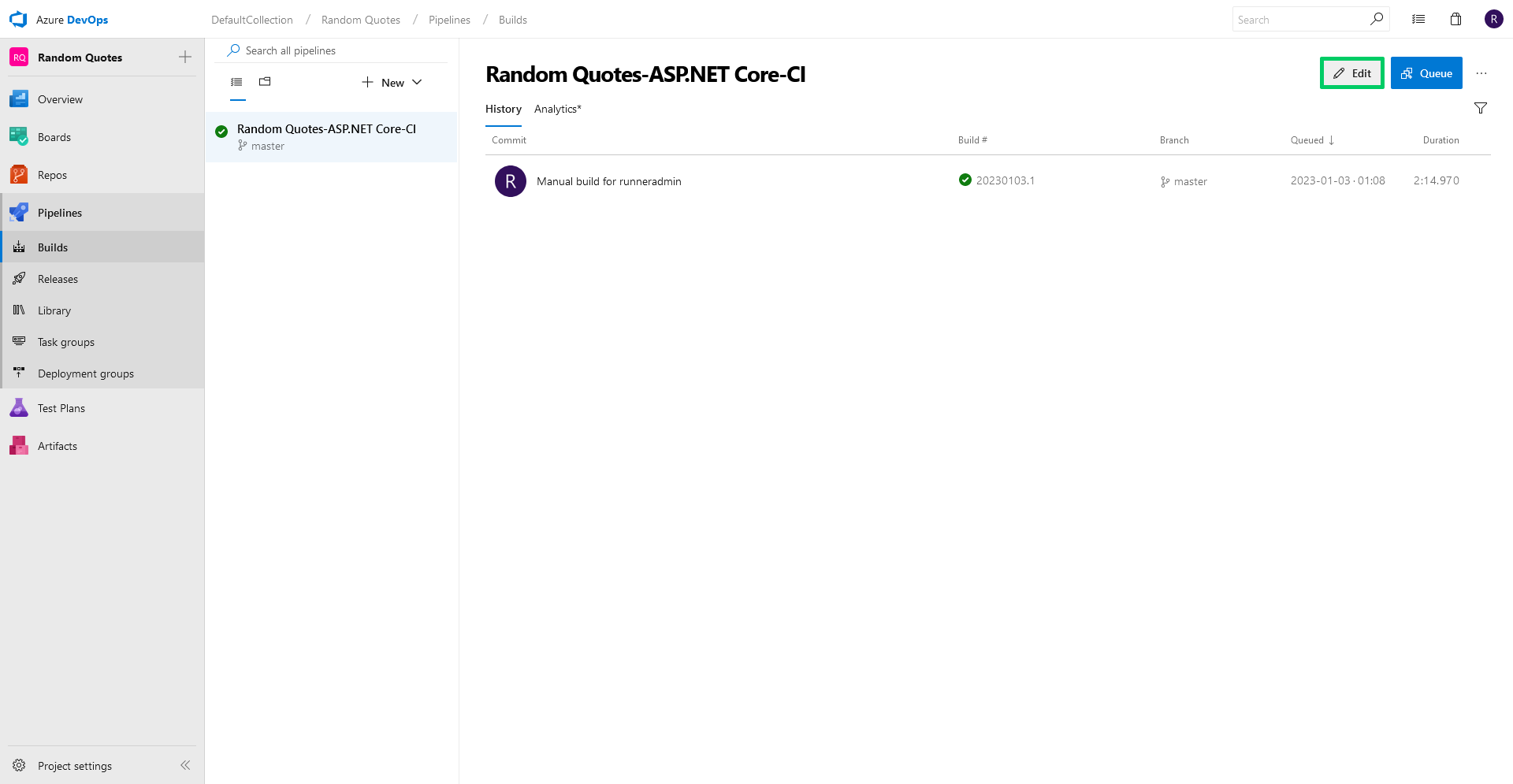Image resolution: width=1513 pixels, height=784 pixels.
Task: Click the Commit column header
Action: [x=509, y=140]
